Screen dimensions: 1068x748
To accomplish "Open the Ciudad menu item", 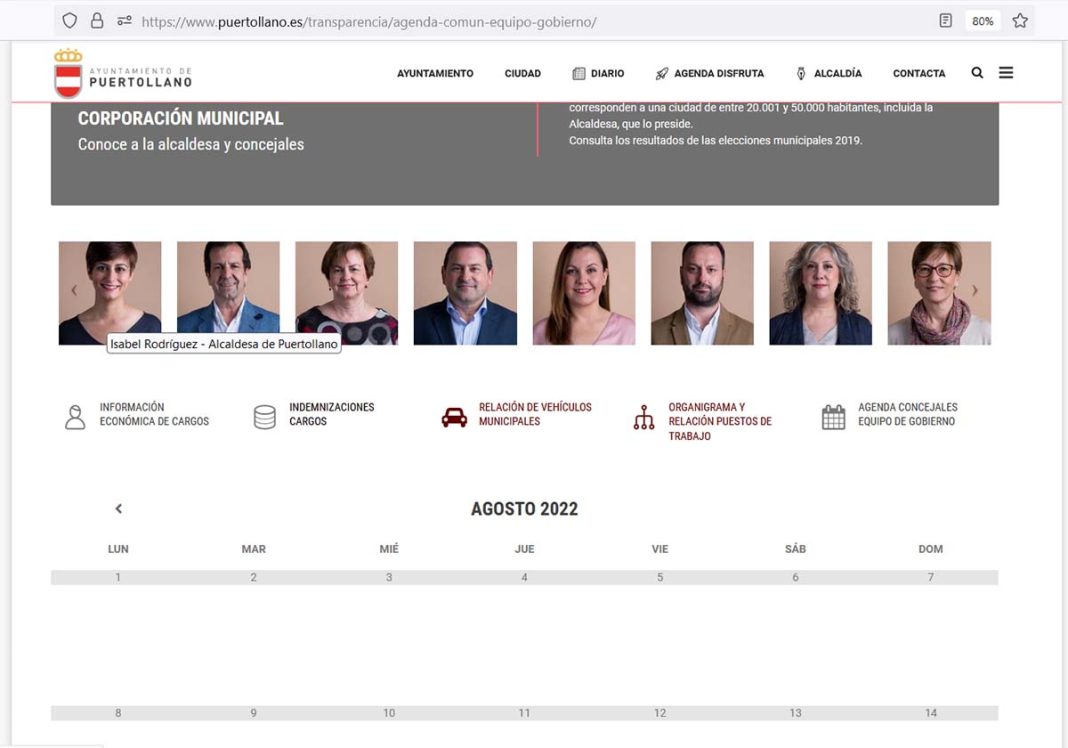I will (522, 74).
